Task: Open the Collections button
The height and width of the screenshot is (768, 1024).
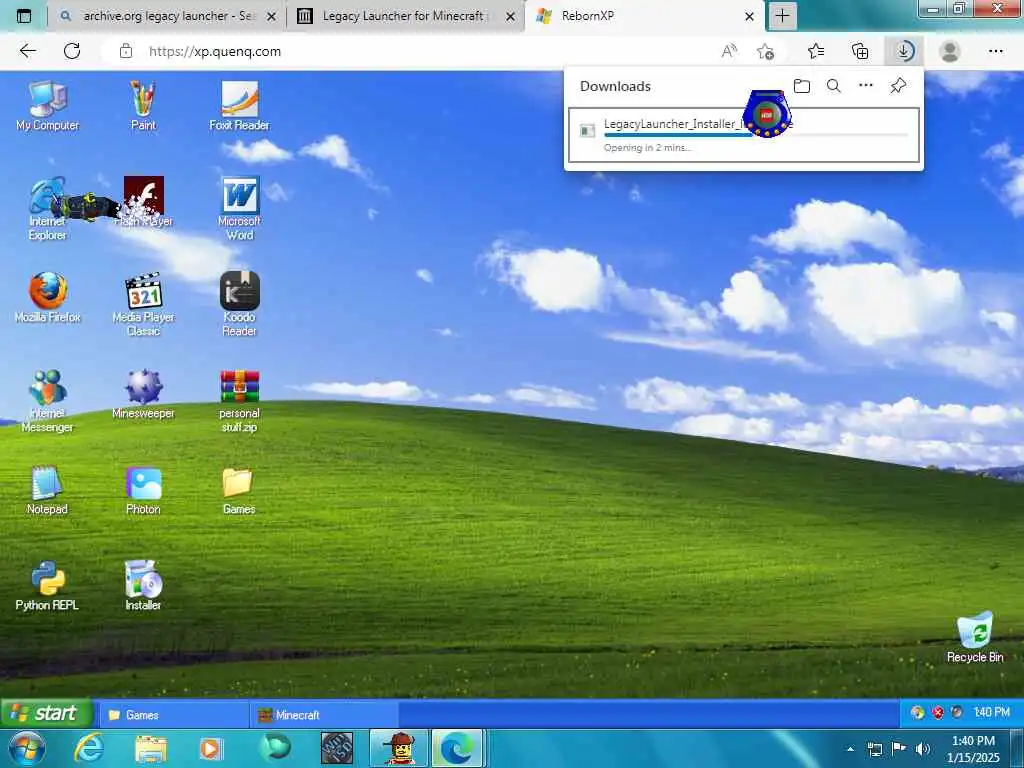Action: coord(860,51)
